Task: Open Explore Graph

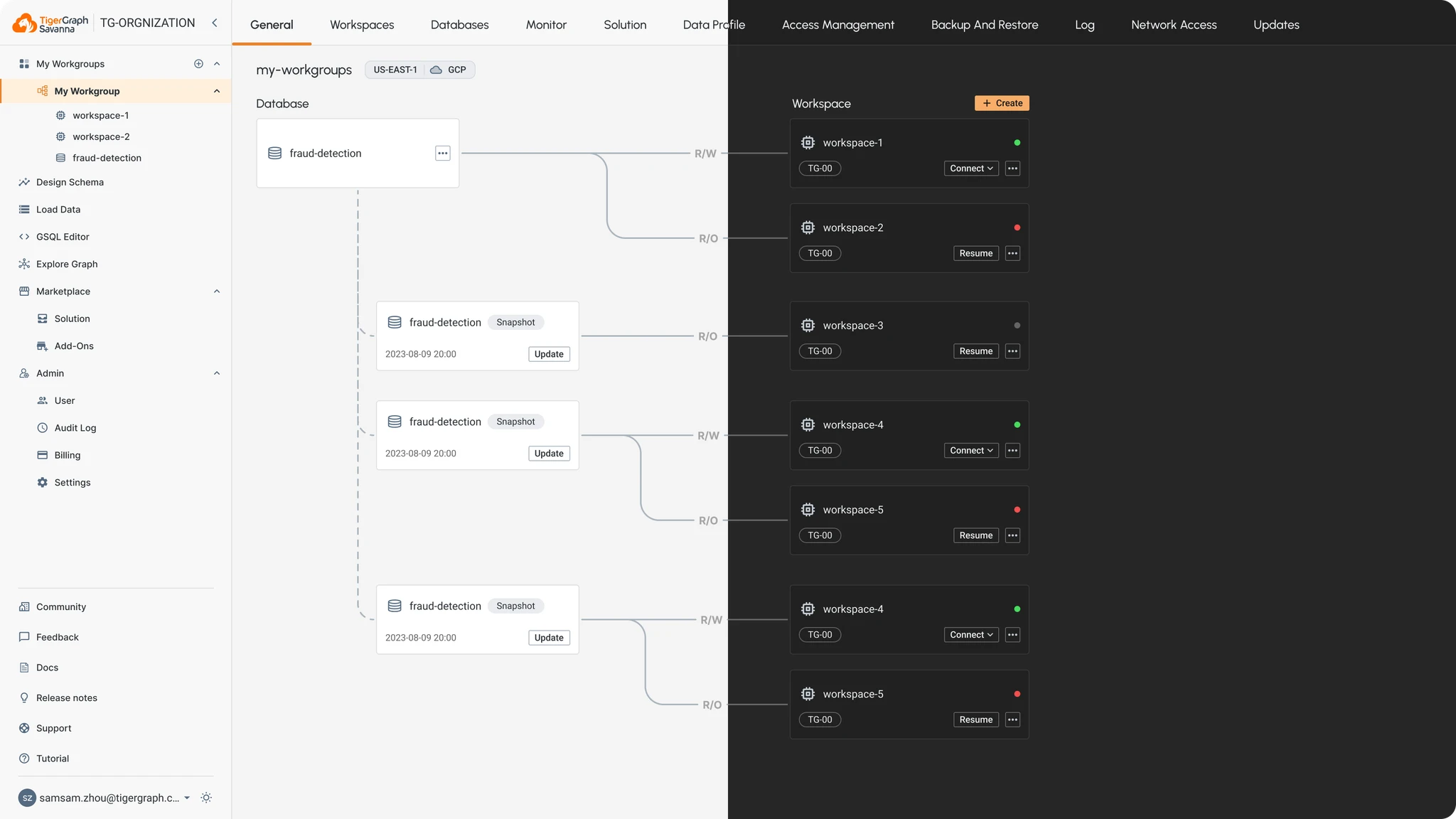Action: (67, 264)
